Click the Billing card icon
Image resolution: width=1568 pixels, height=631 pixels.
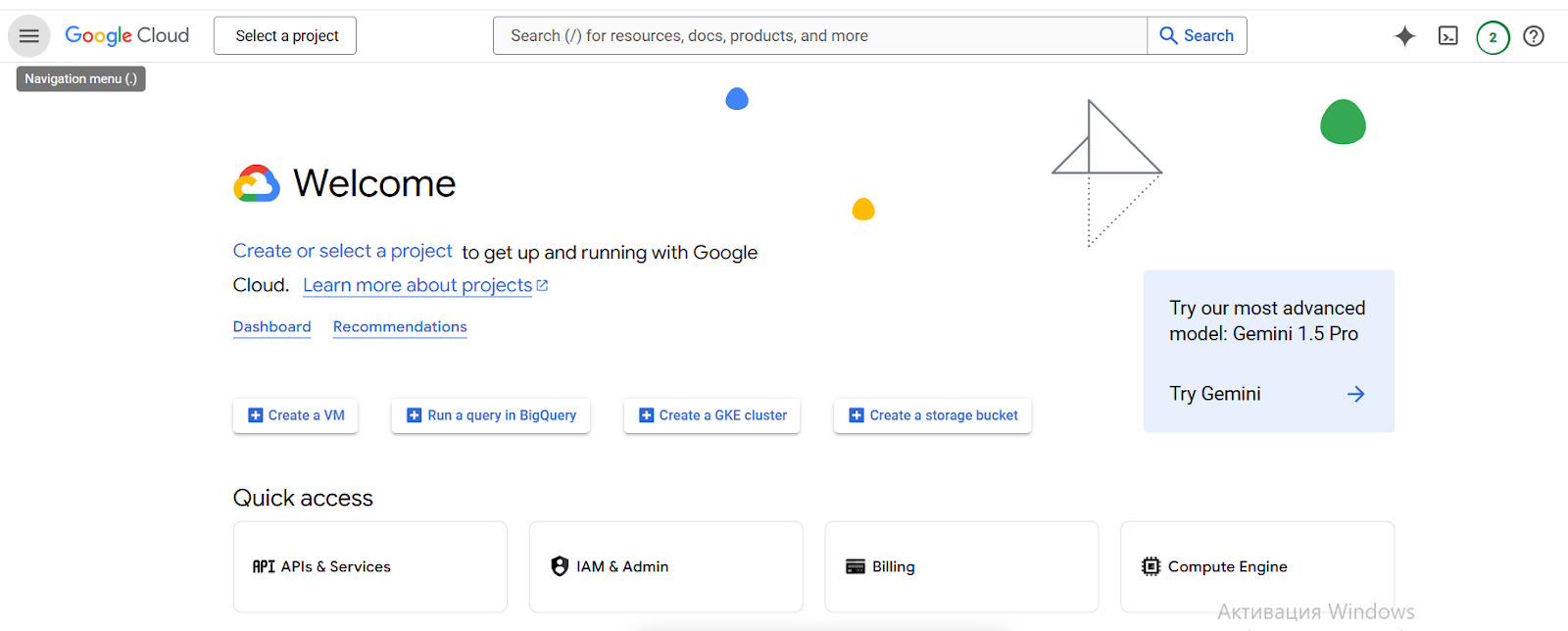tap(856, 566)
